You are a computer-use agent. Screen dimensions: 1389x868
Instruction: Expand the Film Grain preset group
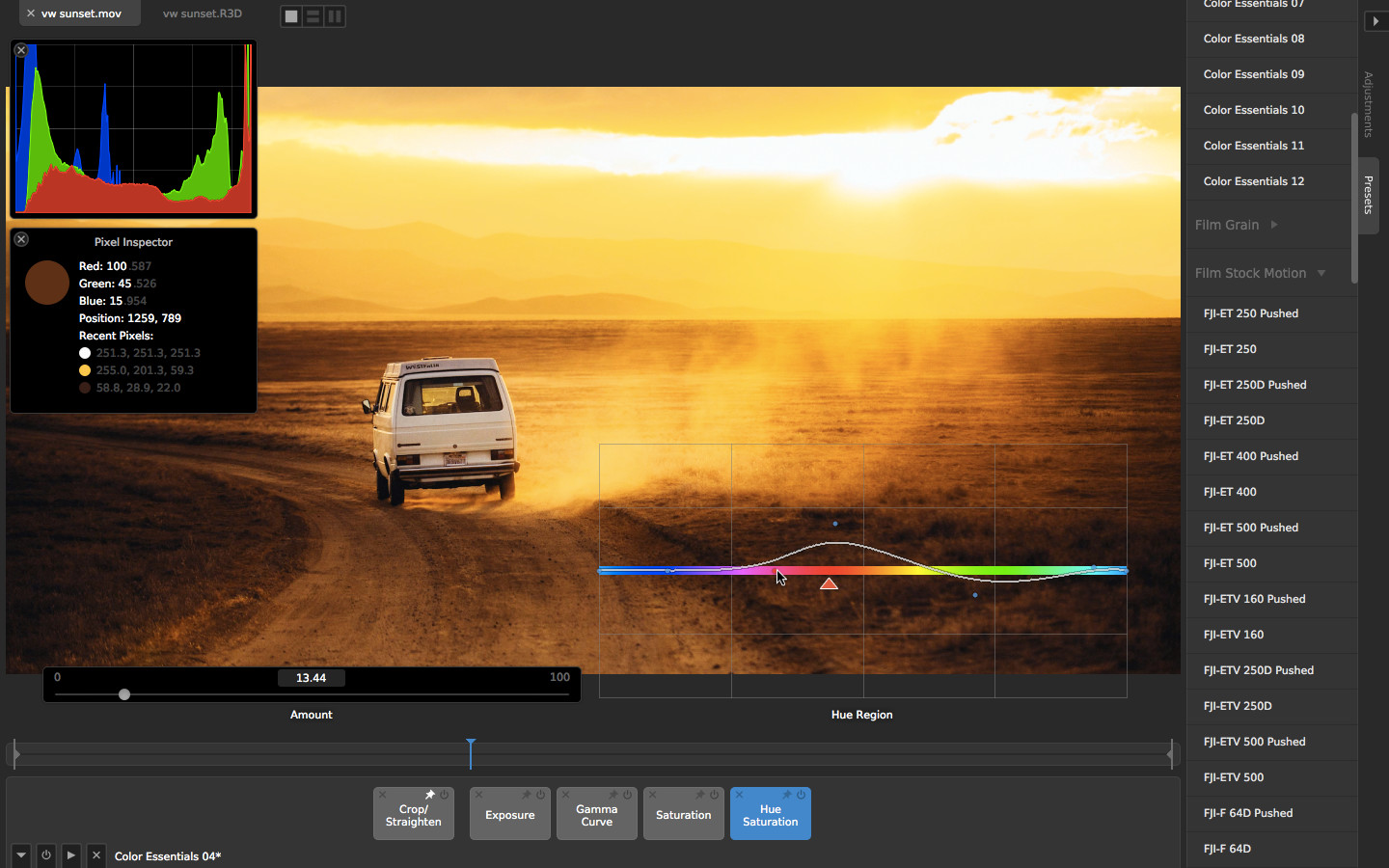(1273, 225)
